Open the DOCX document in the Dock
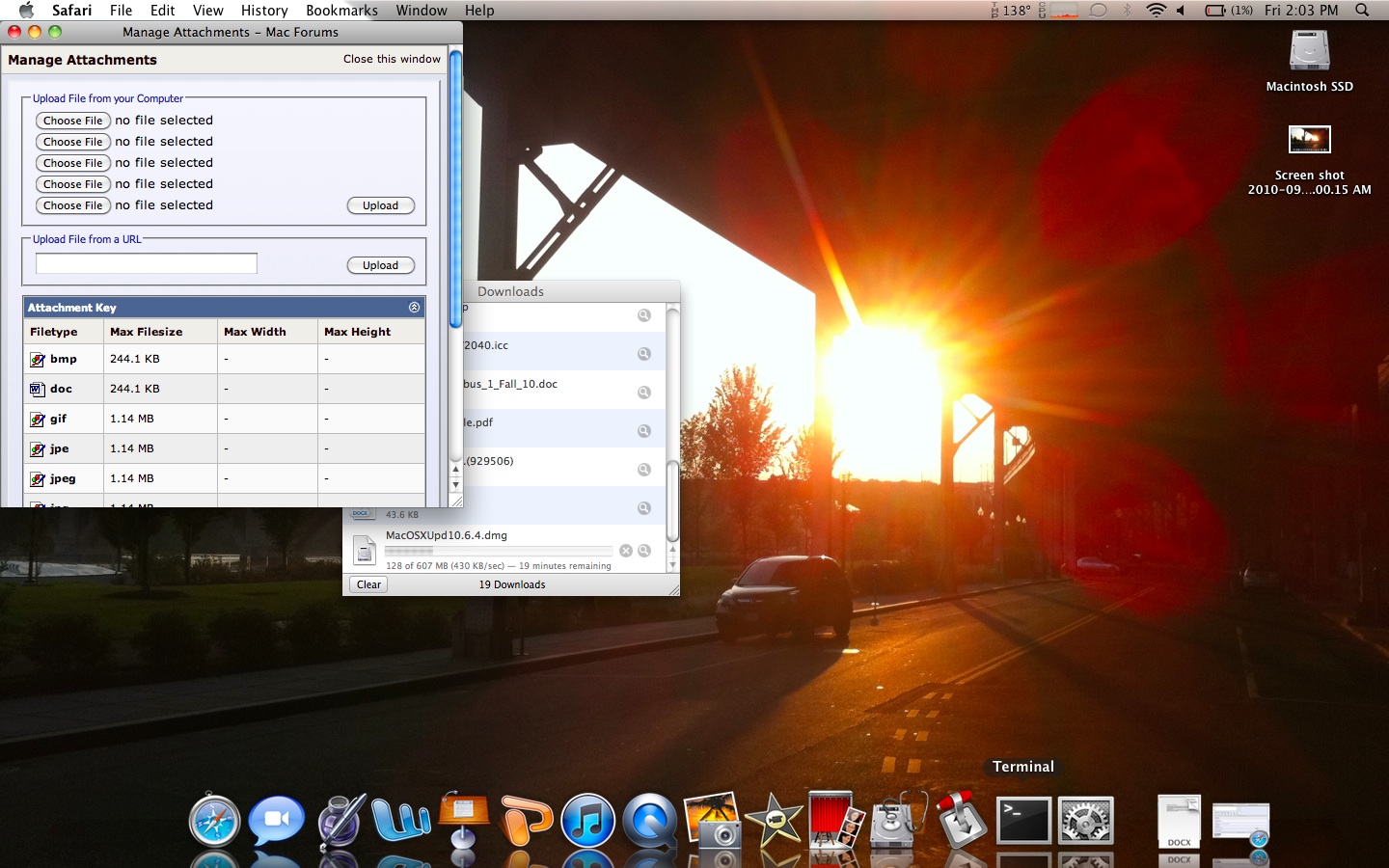The image size is (1389, 868). (x=1179, y=822)
